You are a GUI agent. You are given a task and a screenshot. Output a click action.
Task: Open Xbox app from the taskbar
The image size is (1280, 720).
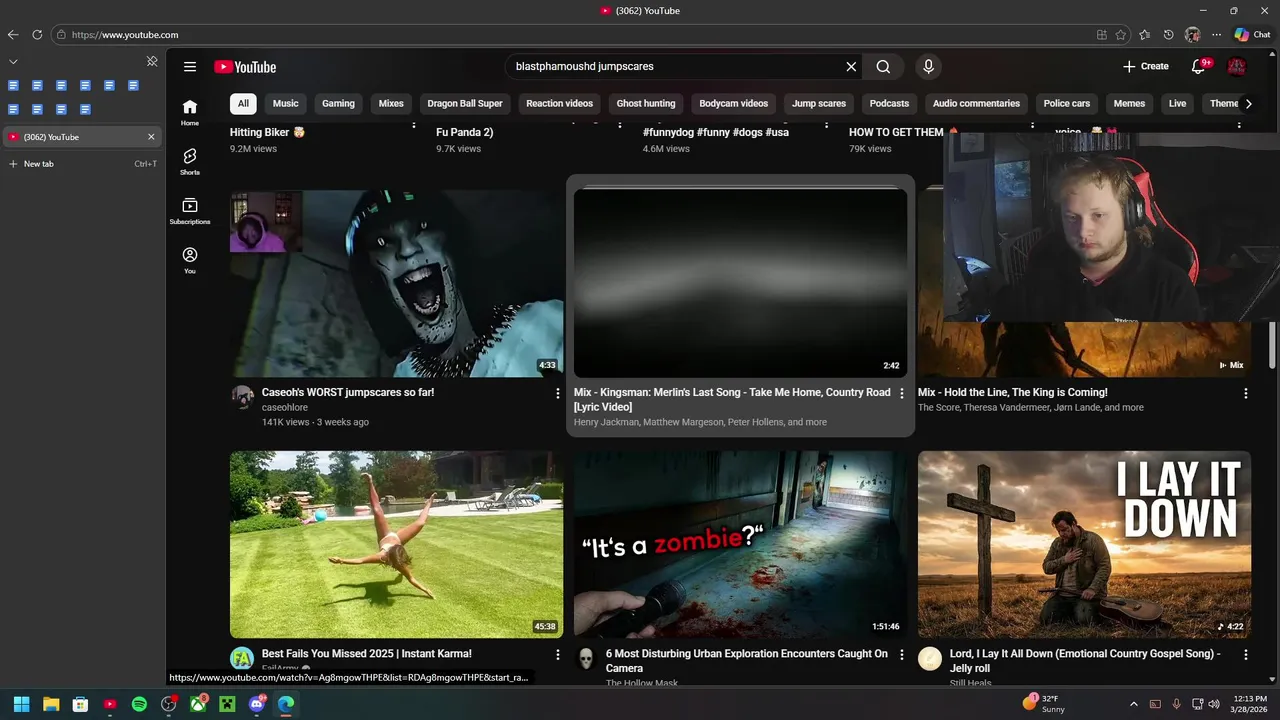click(x=198, y=704)
